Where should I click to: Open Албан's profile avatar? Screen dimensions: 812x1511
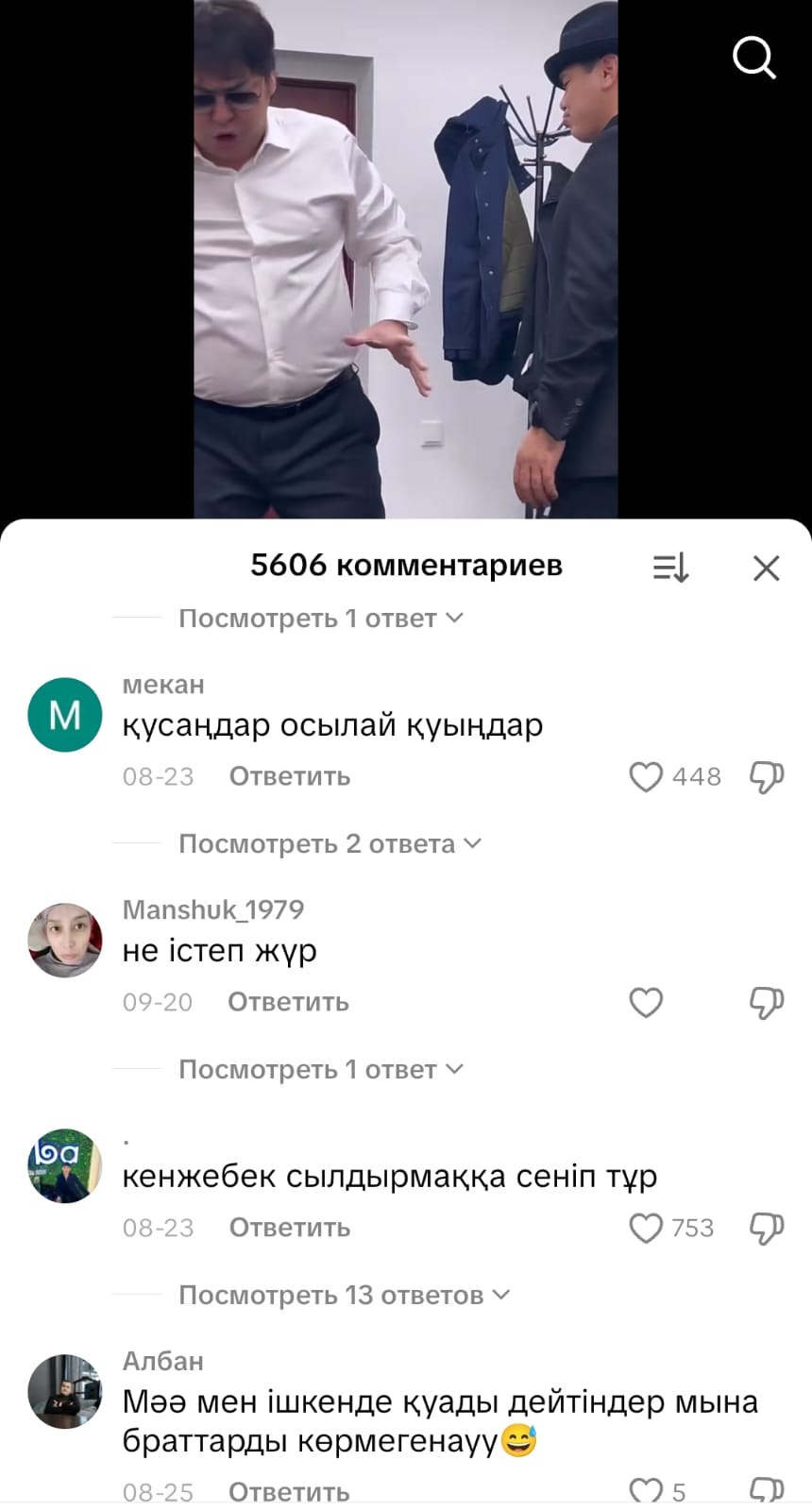(x=64, y=1391)
